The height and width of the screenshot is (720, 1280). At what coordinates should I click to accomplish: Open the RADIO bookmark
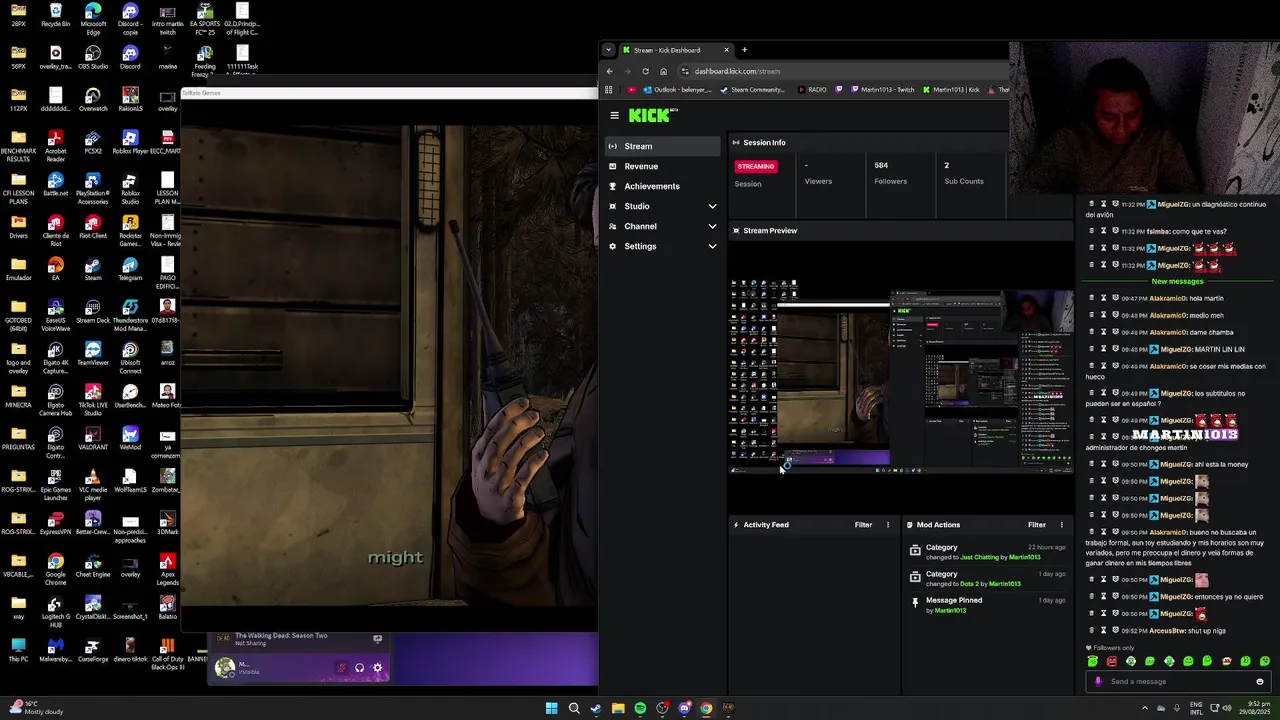(812, 90)
